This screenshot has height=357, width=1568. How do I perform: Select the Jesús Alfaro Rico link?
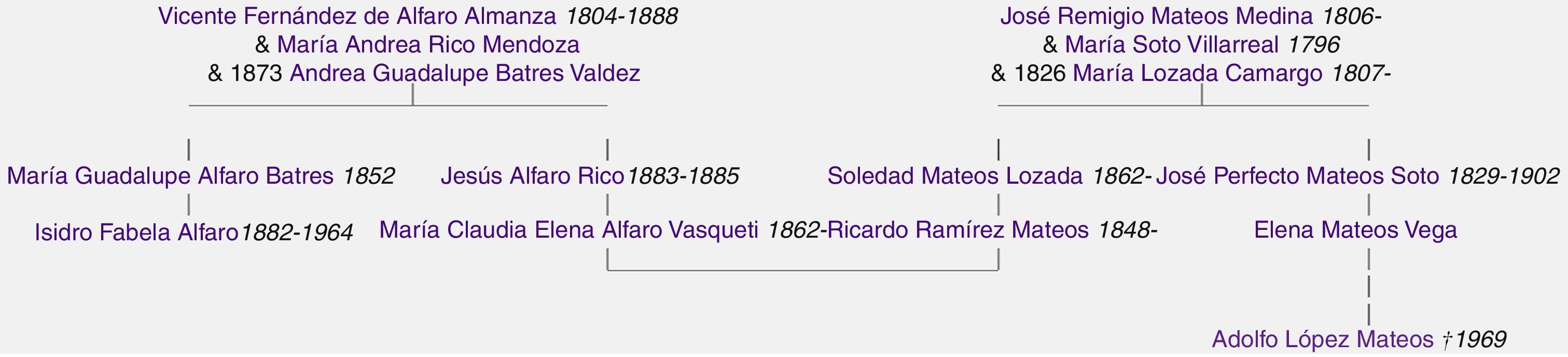pyautogui.click(x=532, y=176)
